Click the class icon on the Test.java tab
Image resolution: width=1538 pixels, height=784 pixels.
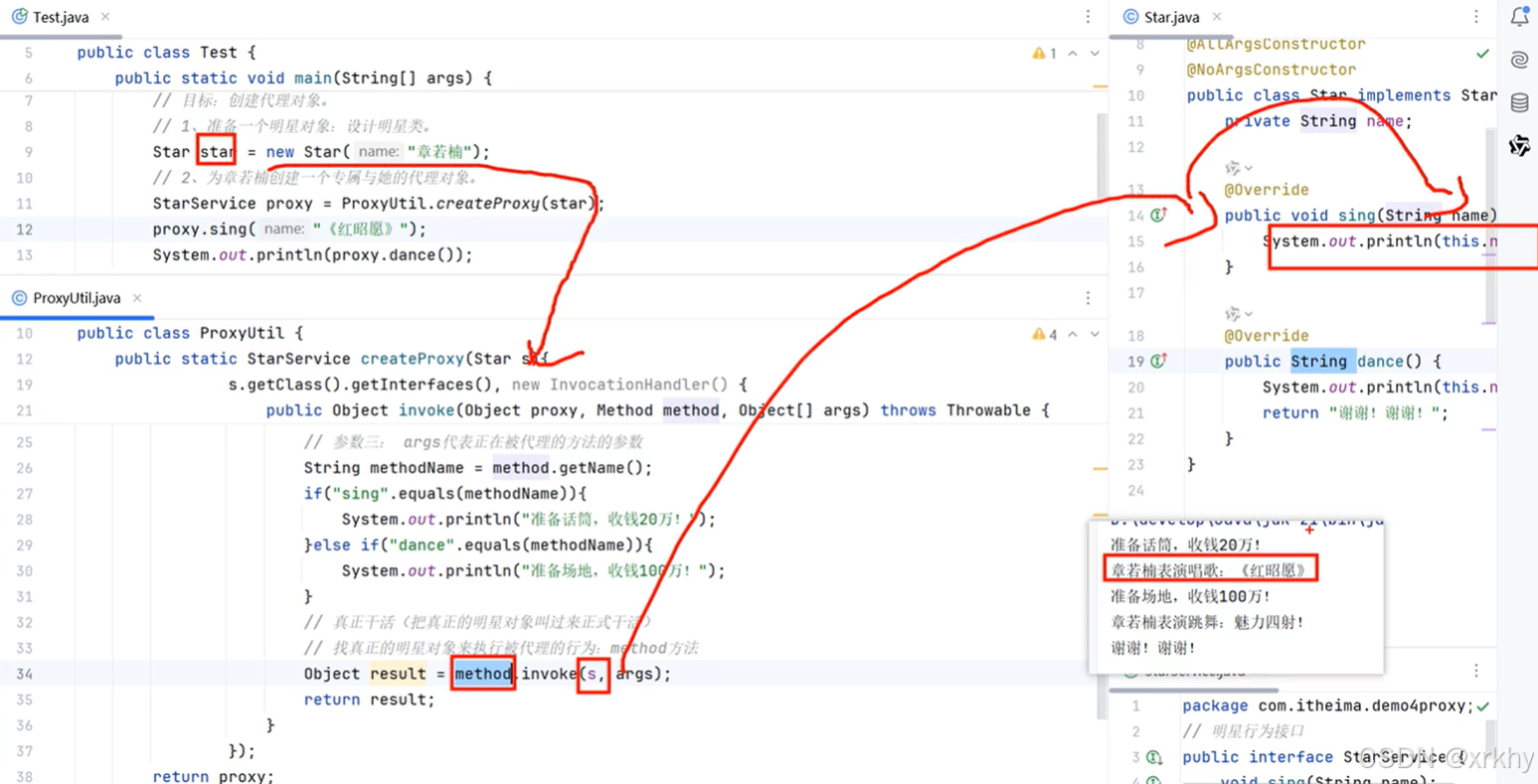[x=19, y=17]
